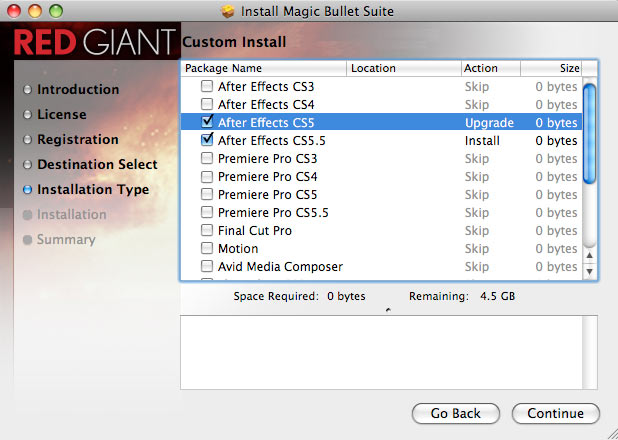The width and height of the screenshot is (618, 440).
Task: Click the scrollbar down arrow
Action: pos(590,271)
